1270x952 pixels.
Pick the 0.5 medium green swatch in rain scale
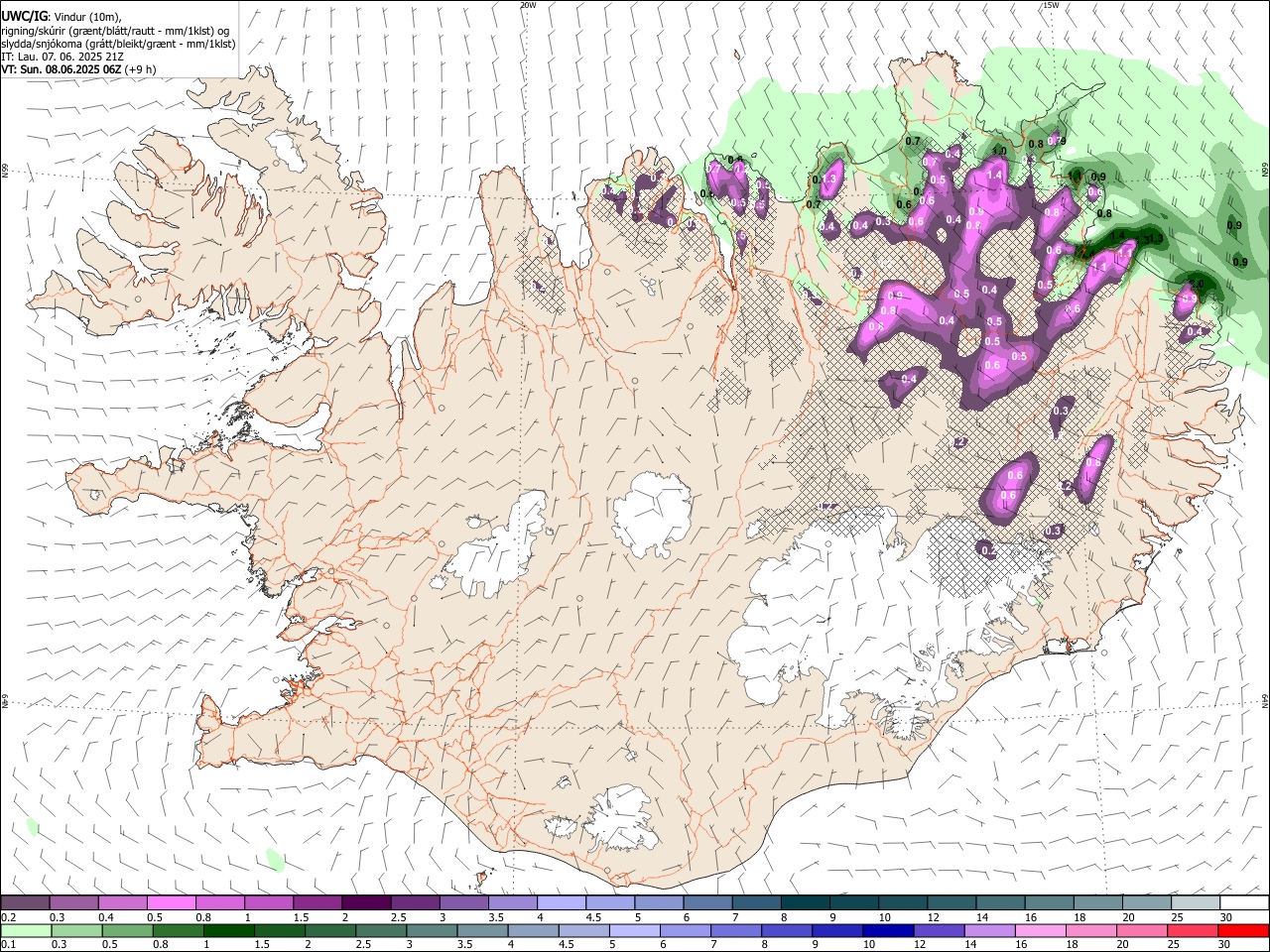pyautogui.click(x=127, y=930)
